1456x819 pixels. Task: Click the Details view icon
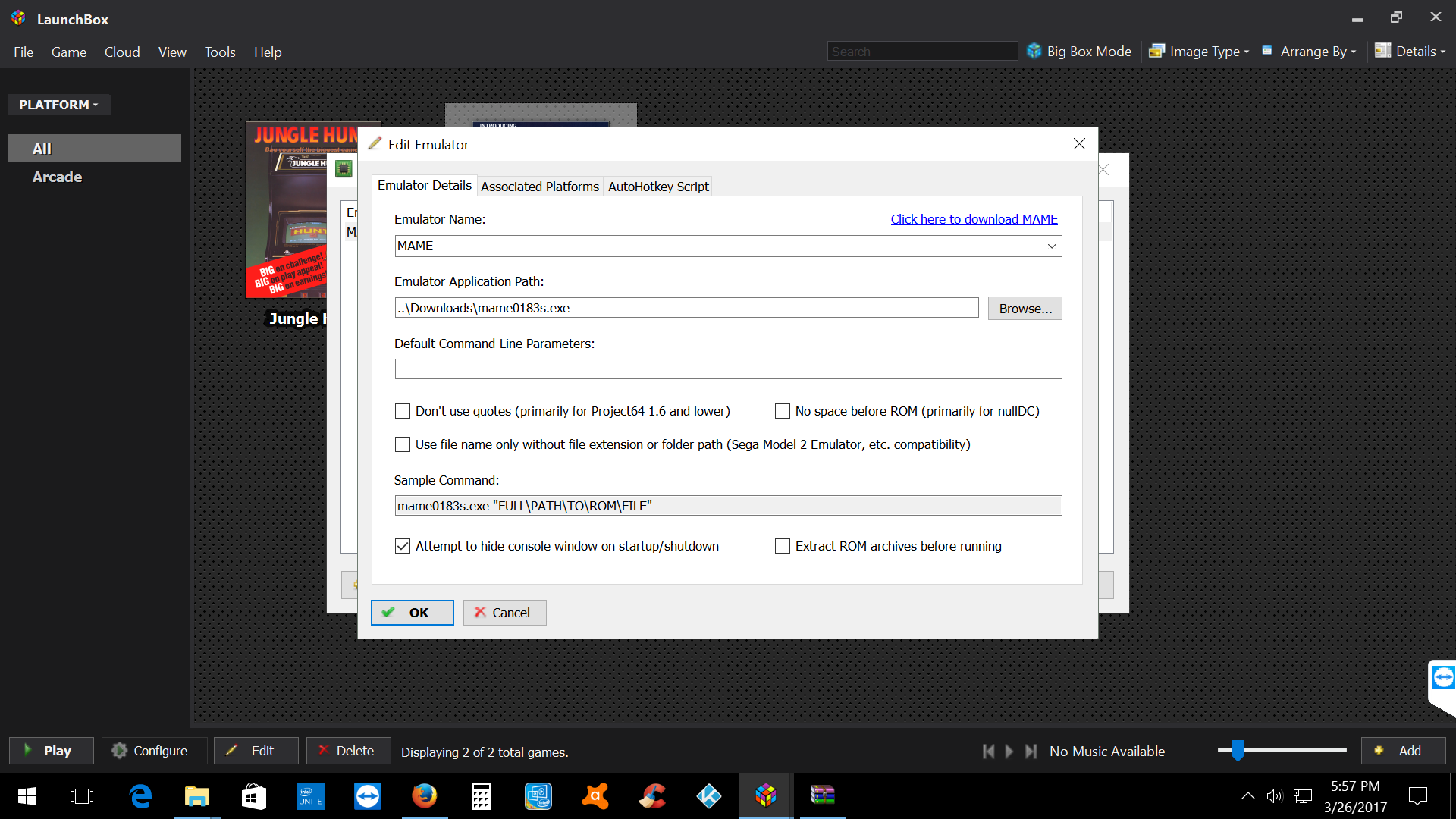1382,51
